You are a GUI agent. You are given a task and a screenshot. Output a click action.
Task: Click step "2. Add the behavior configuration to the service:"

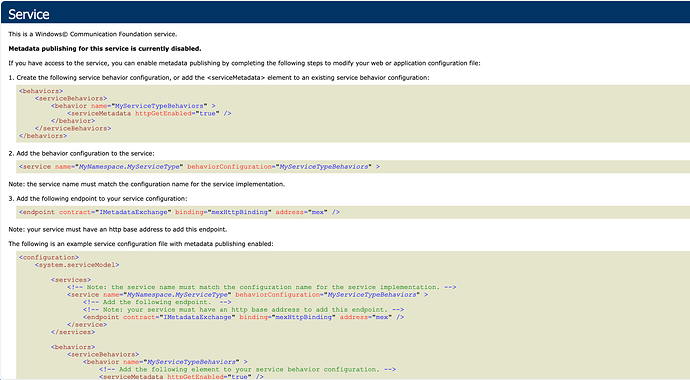tap(81, 153)
